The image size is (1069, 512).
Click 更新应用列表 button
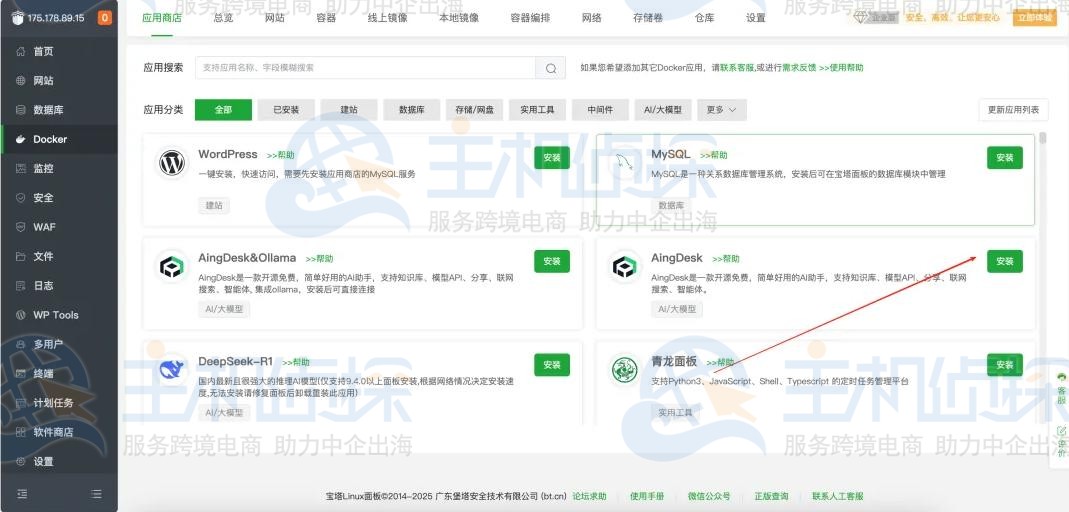pyautogui.click(x=1014, y=110)
